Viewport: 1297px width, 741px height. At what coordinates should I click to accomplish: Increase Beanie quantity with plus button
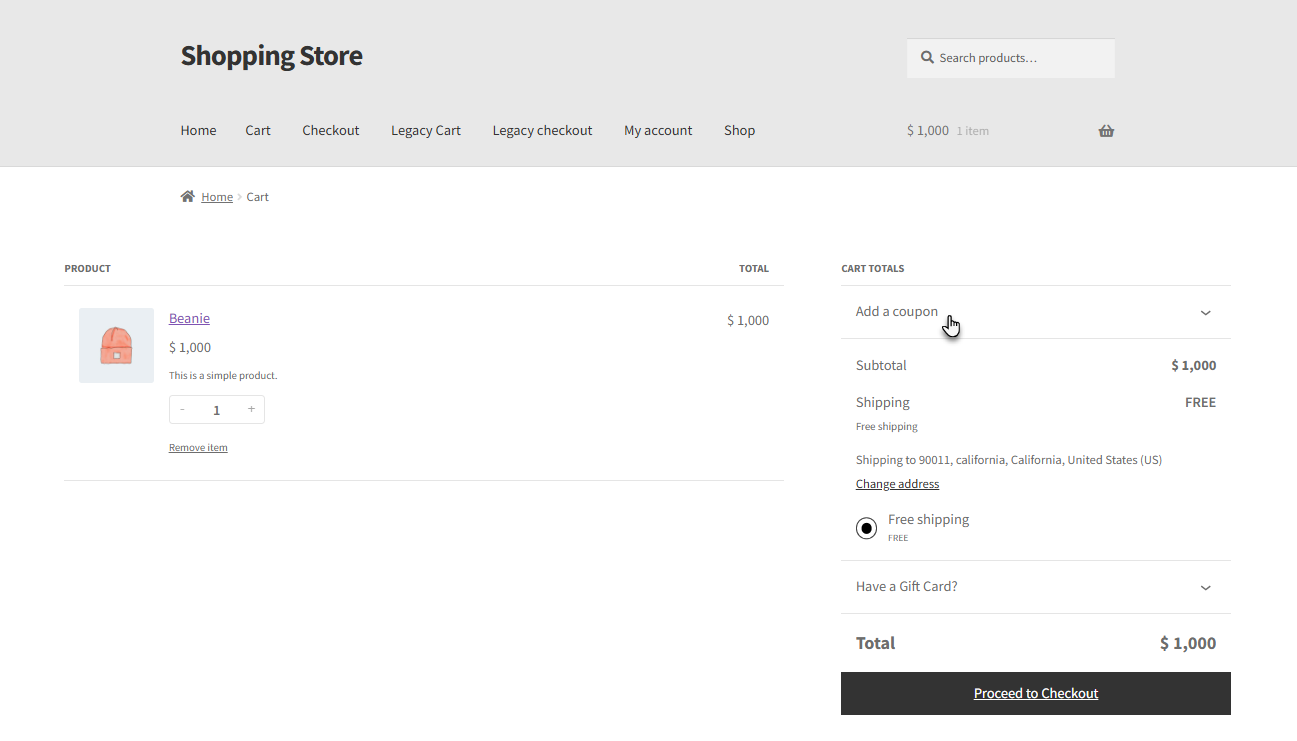[x=251, y=410]
